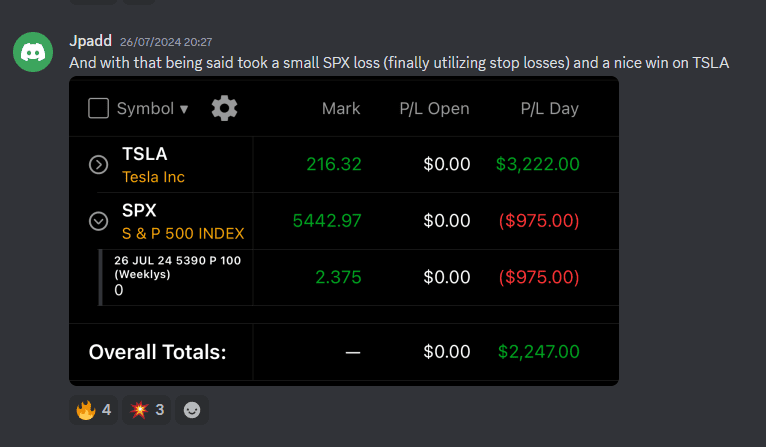
Task: Click the TSLA P/L Day value $3,222.00
Action: [x=537, y=164]
